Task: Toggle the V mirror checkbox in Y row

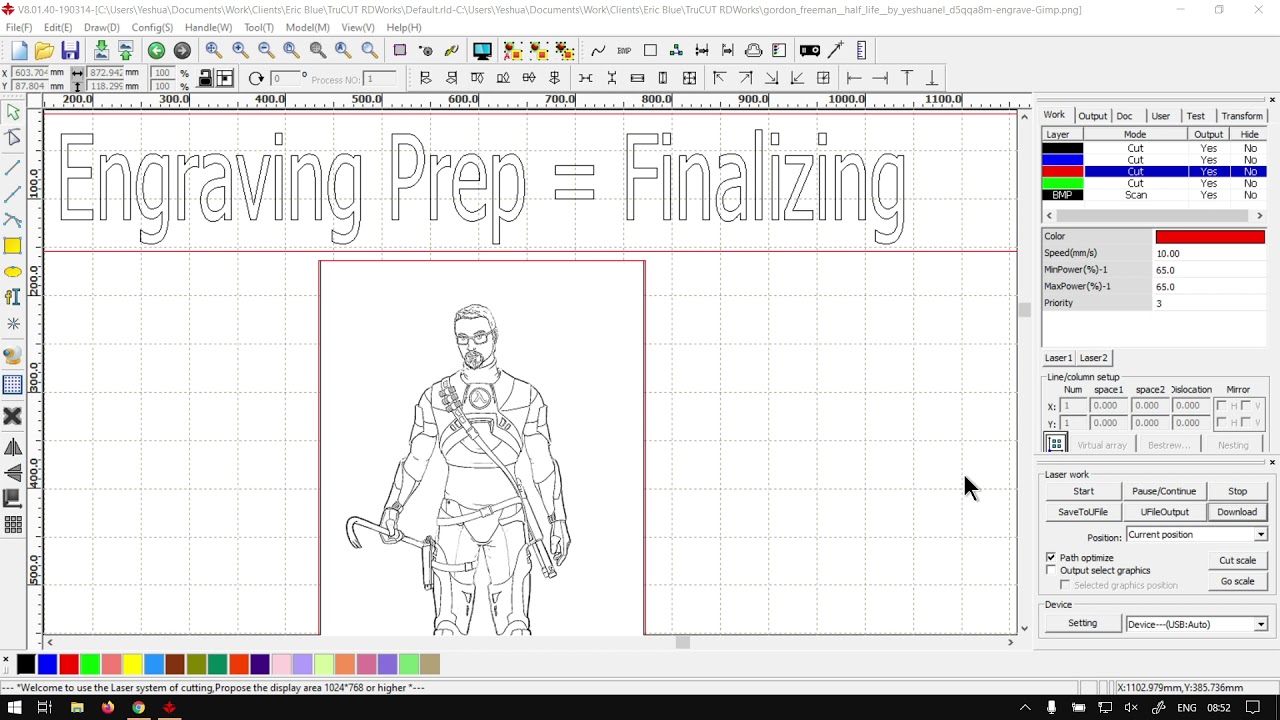Action: (x=1246, y=423)
